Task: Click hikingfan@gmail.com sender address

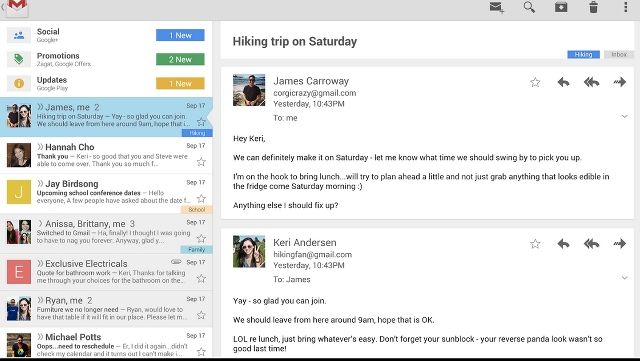Action: tap(313, 254)
